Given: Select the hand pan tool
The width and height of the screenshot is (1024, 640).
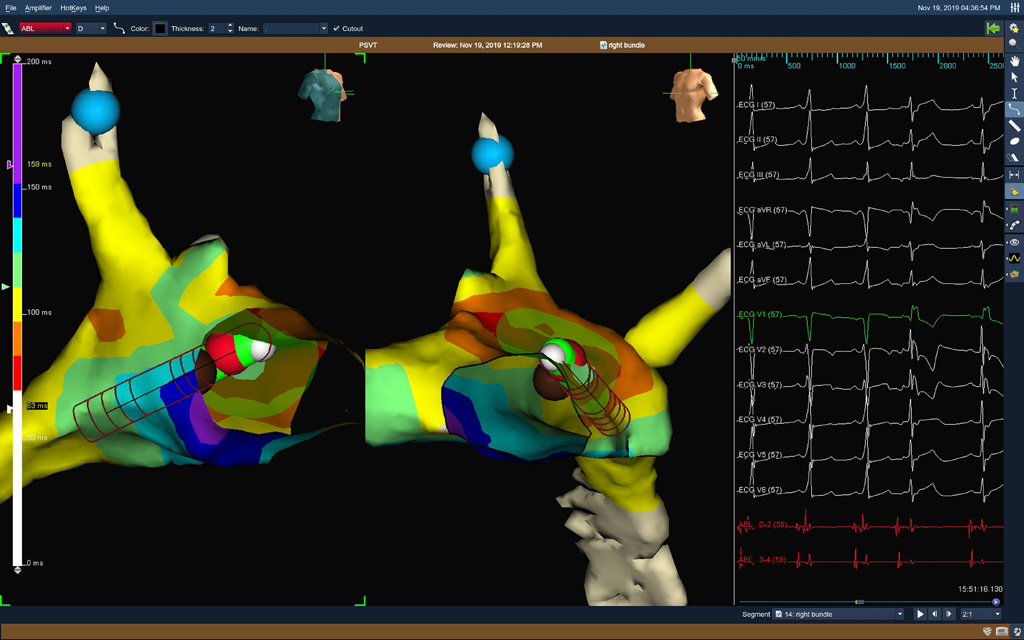Looking at the screenshot, I should [x=1014, y=60].
